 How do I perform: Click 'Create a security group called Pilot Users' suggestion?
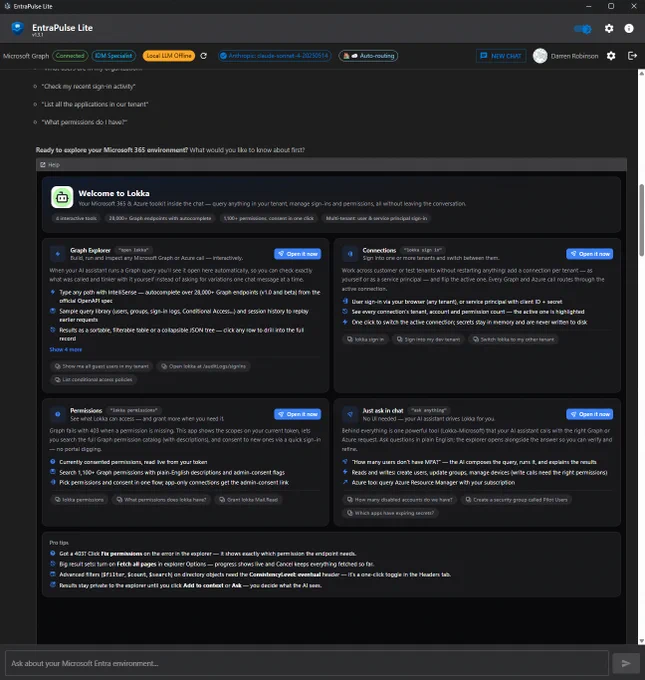[516, 500]
